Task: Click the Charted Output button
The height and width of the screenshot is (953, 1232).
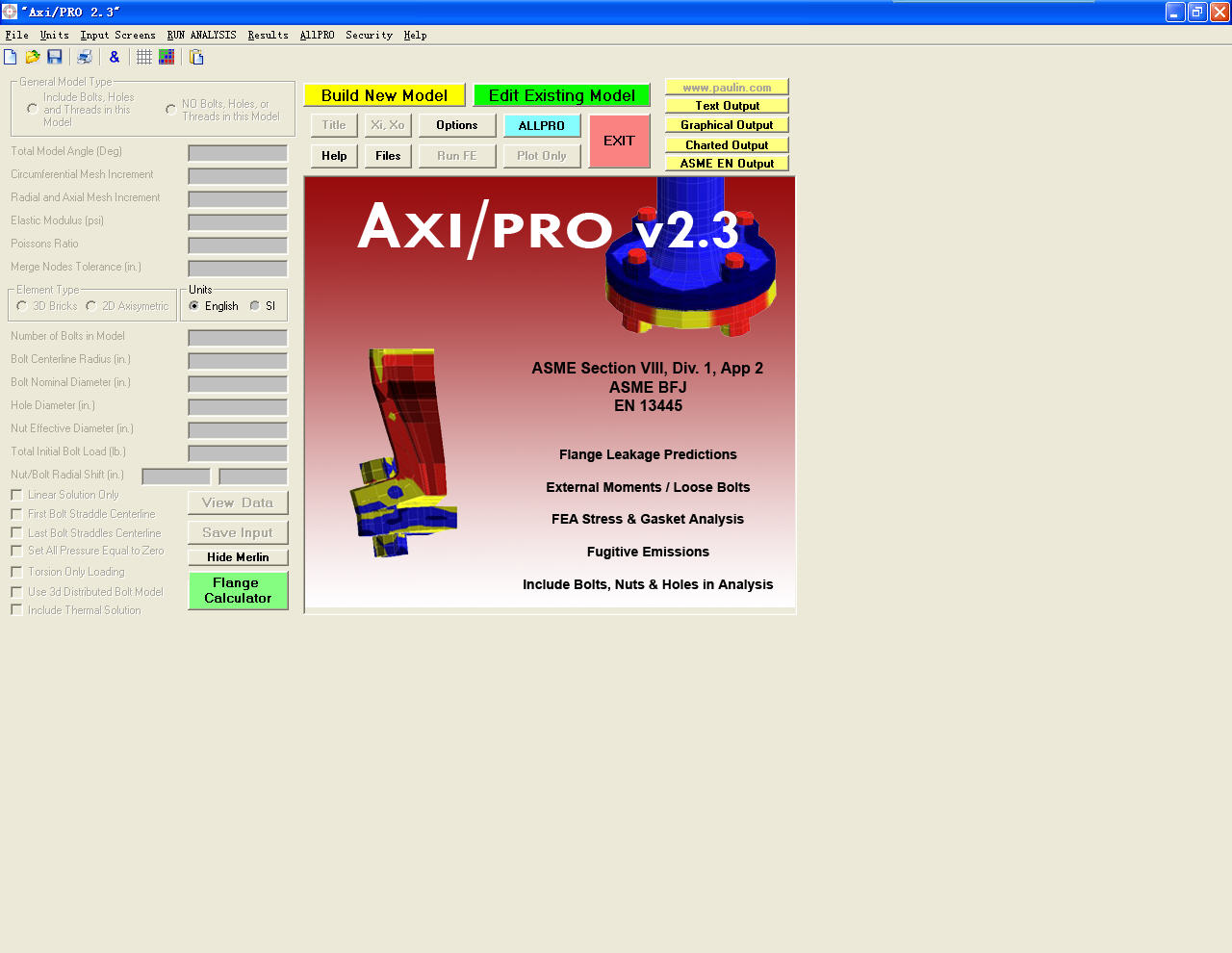Action: (x=727, y=144)
